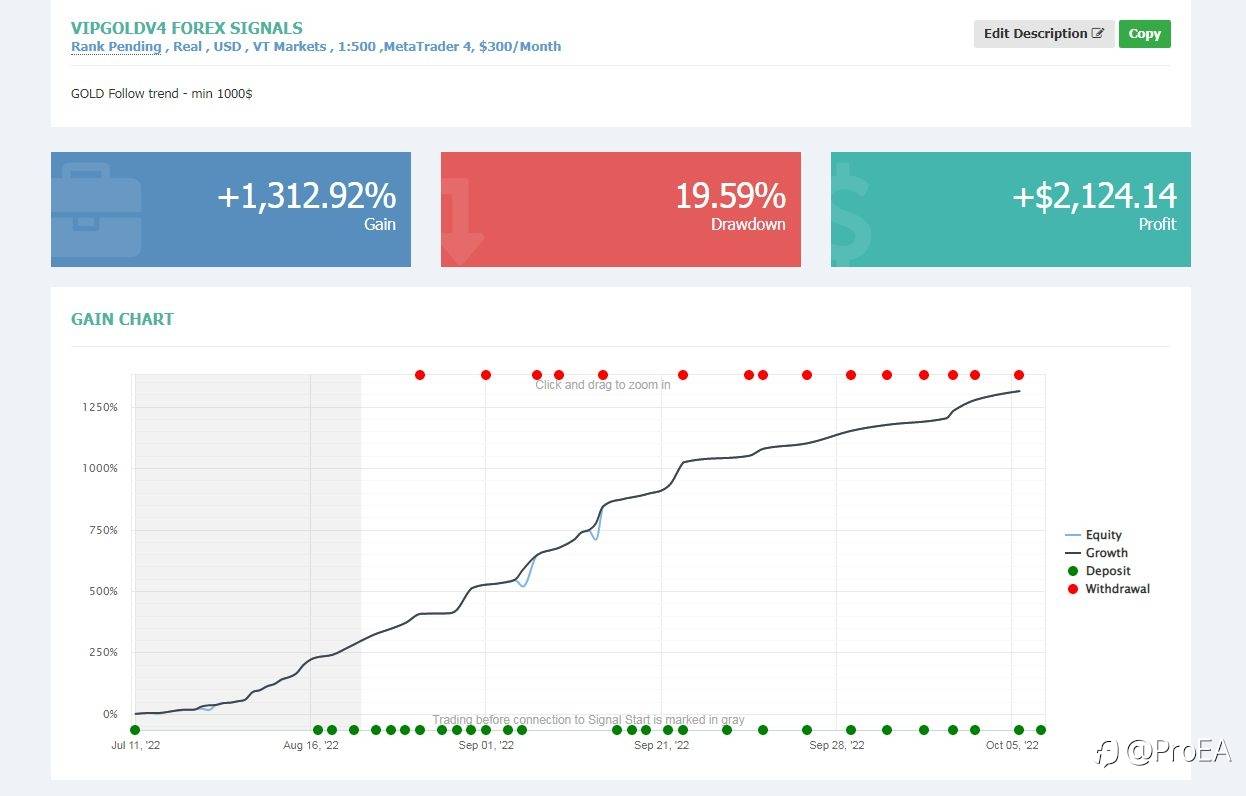1246x796 pixels.
Task: Click the leftmost green deposit marker
Action: tap(135, 730)
